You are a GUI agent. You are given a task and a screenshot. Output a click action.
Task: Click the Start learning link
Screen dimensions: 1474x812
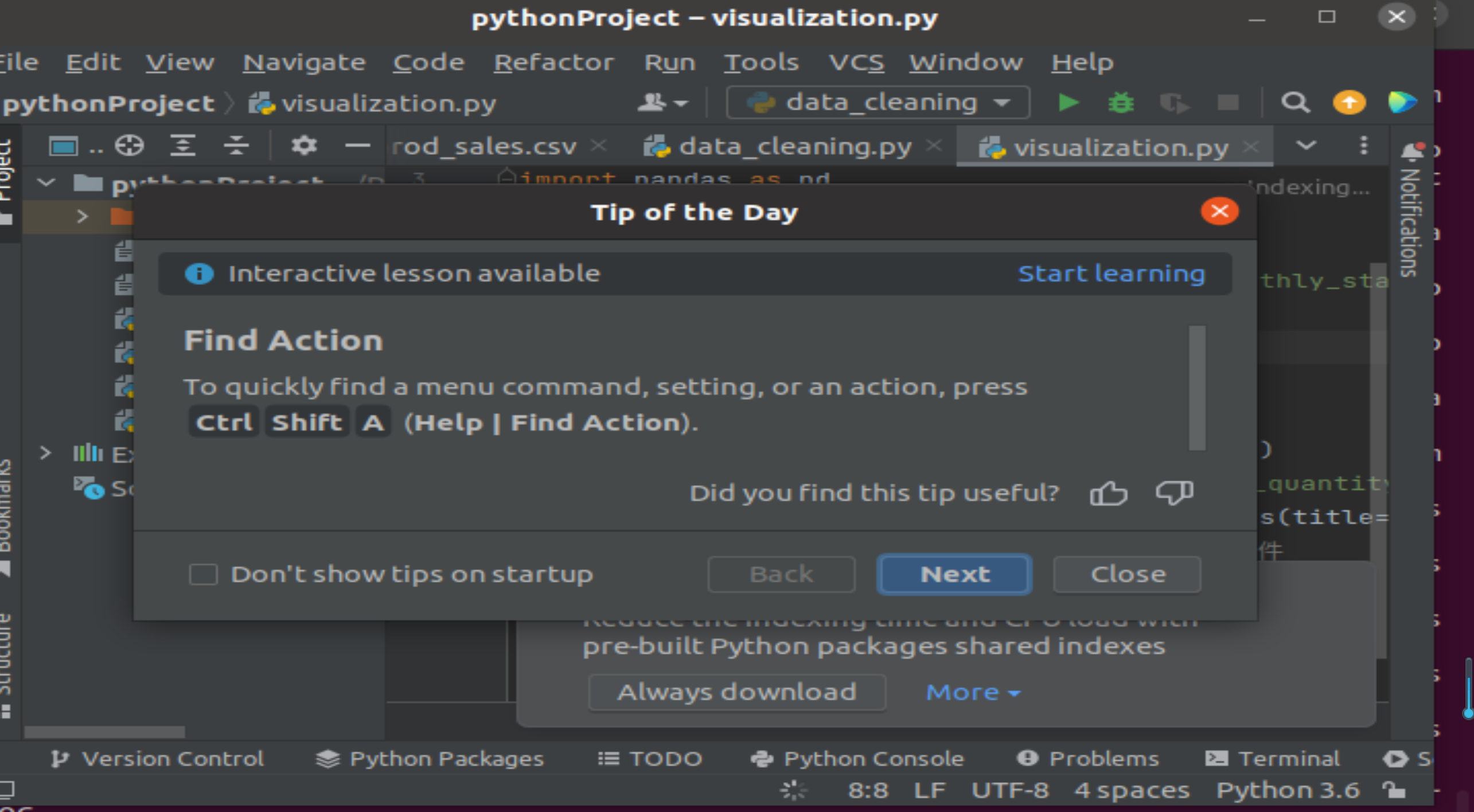click(1111, 274)
